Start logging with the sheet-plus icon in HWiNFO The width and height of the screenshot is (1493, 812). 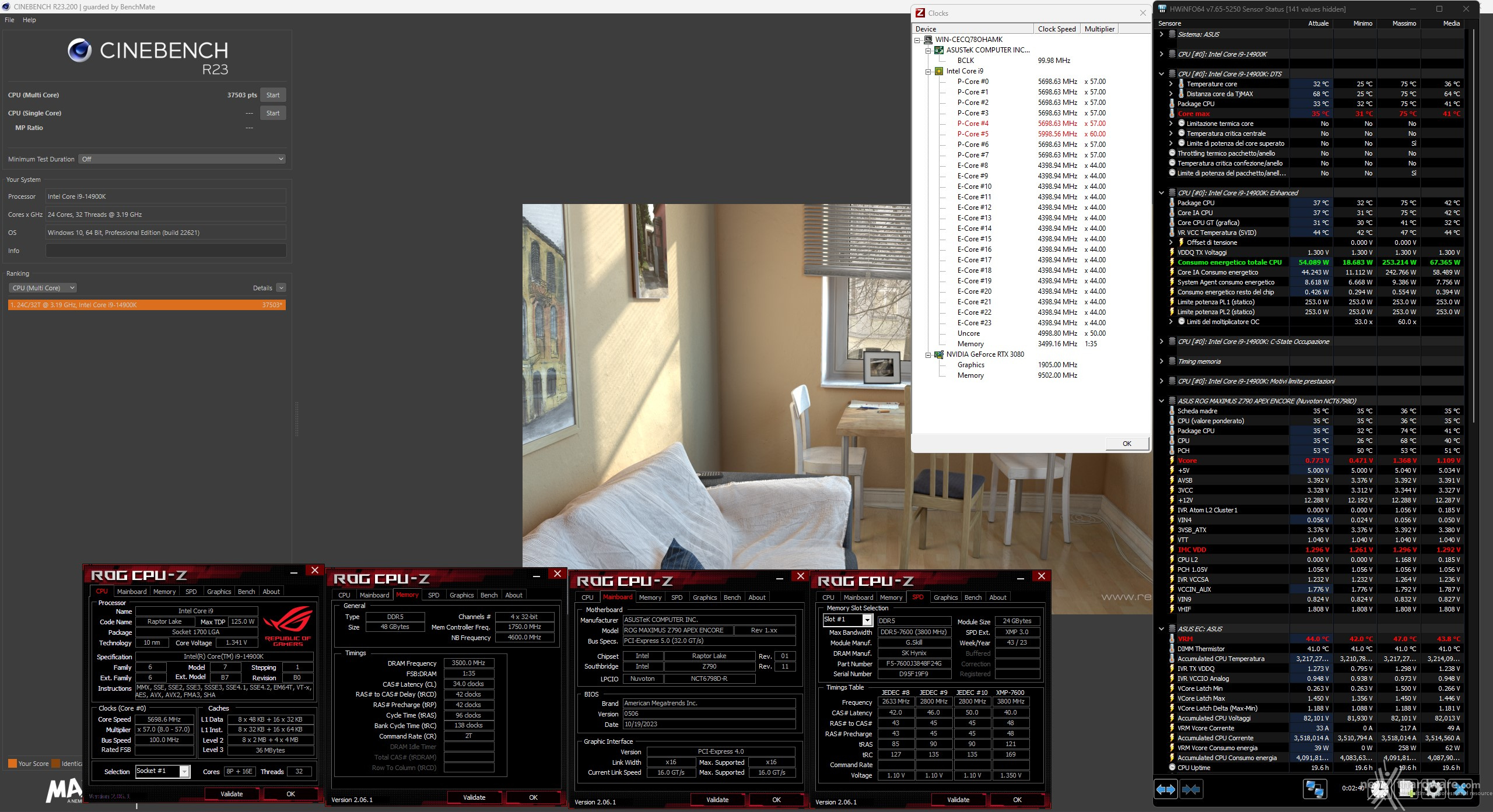[1407, 789]
